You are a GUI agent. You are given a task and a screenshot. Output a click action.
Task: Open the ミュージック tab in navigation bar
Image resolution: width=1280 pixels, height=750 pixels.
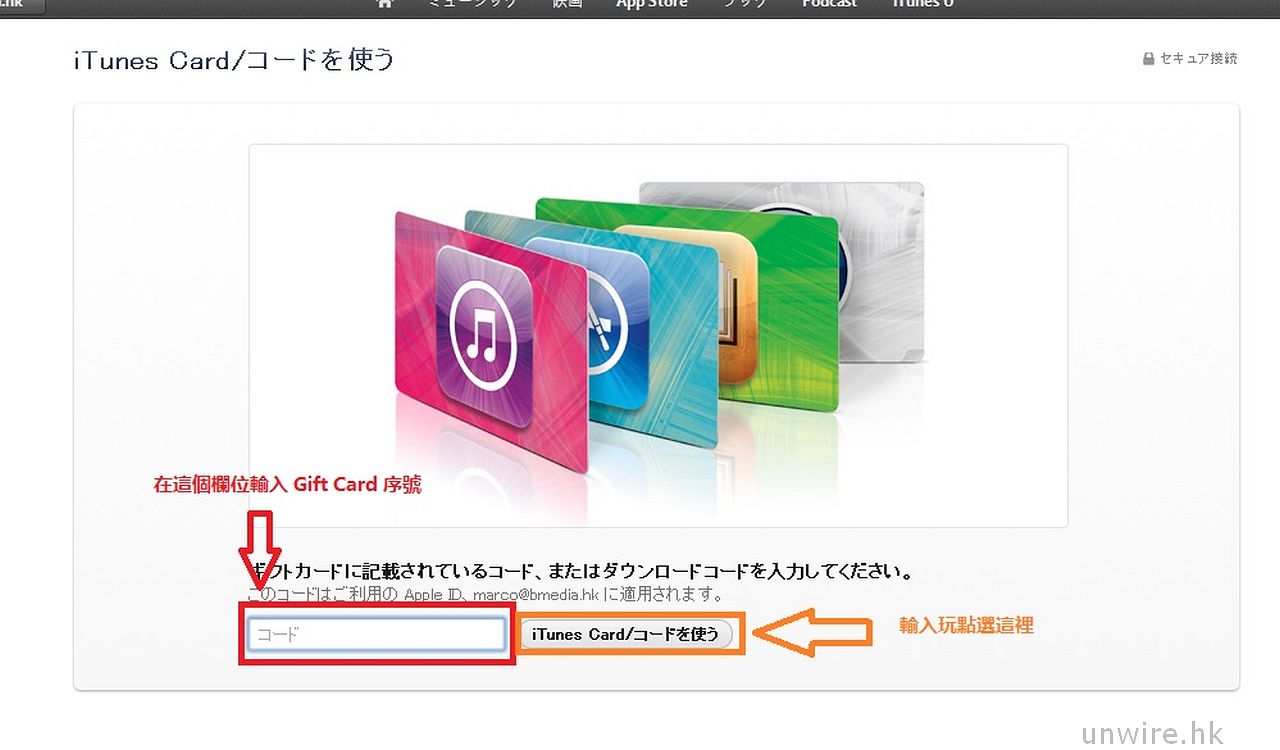(472, 4)
